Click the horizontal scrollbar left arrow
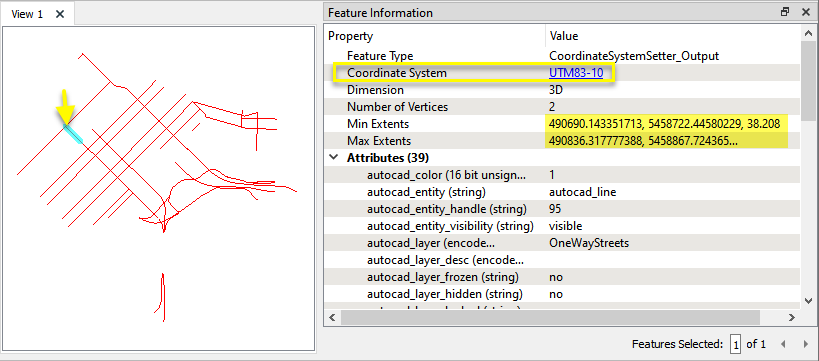 (332, 317)
